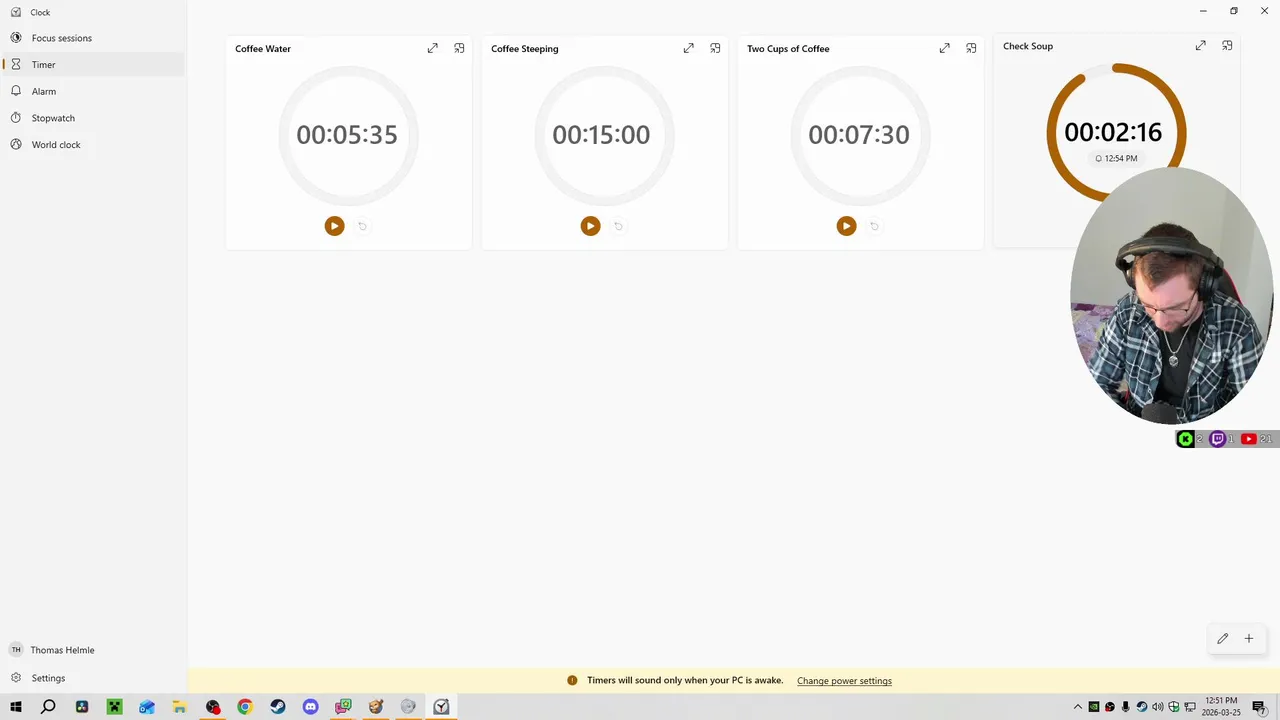Click the Clock app icon in the title bar
The image size is (1280, 720).
tap(16, 12)
